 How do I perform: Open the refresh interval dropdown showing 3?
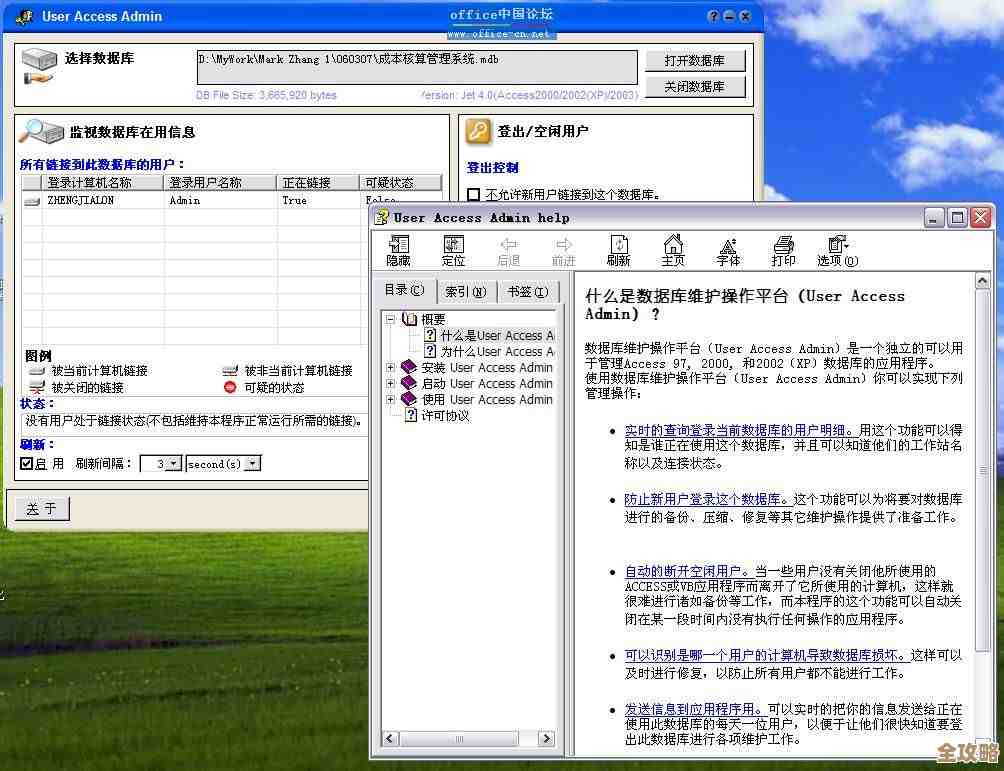[x=172, y=463]
